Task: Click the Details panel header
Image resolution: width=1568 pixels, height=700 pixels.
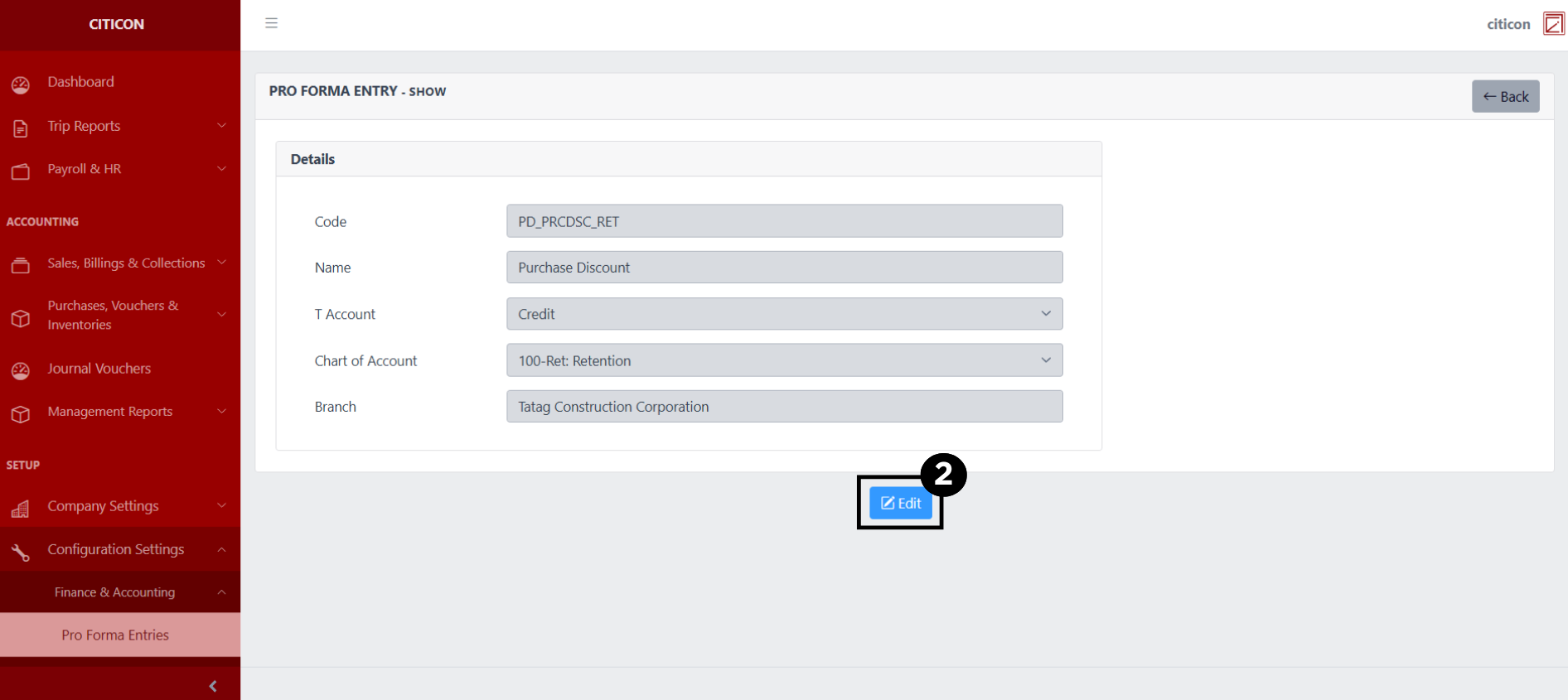Action: [x=689, y=159]
